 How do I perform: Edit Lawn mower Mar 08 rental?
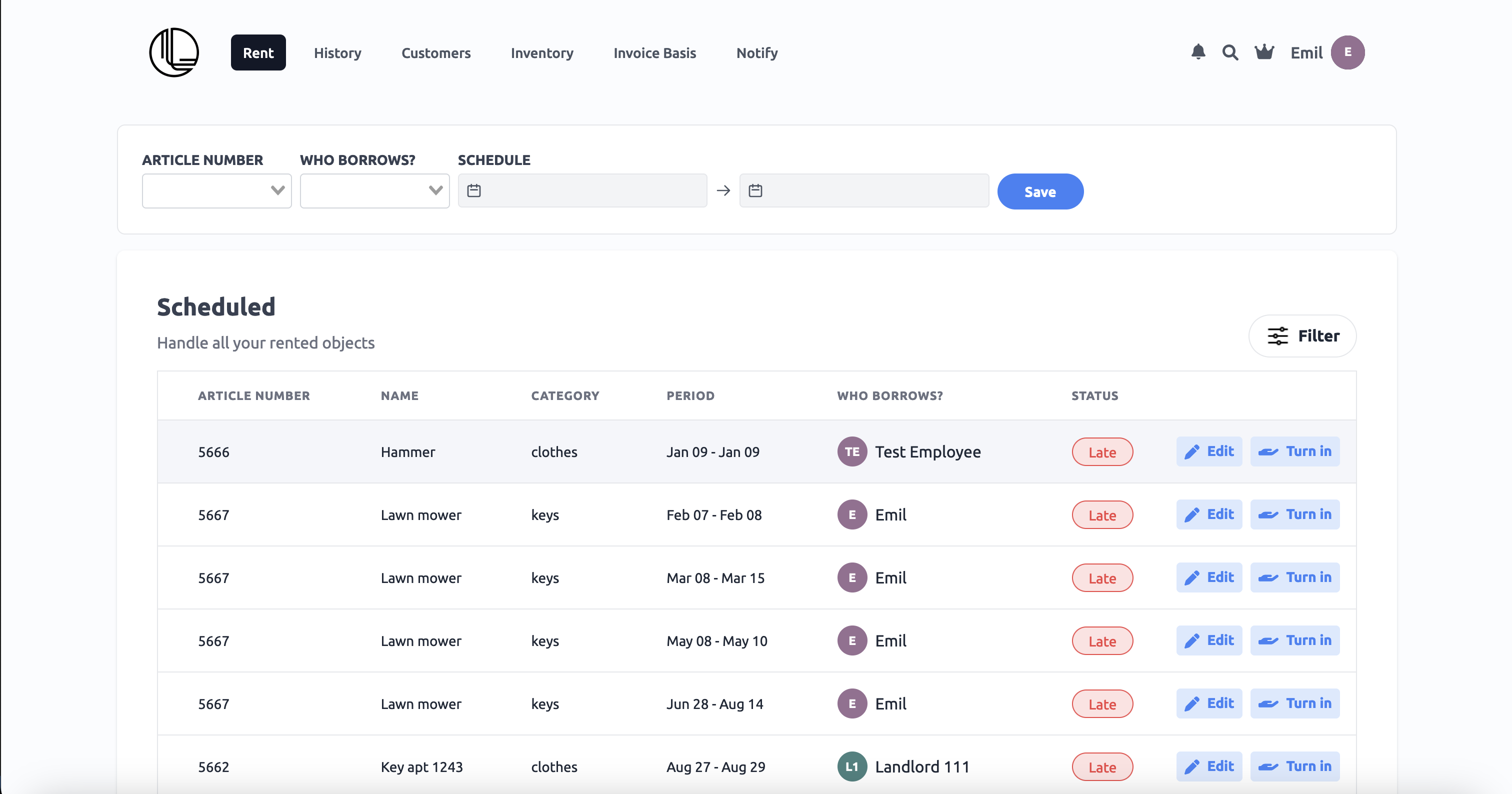pos(1209,577)
